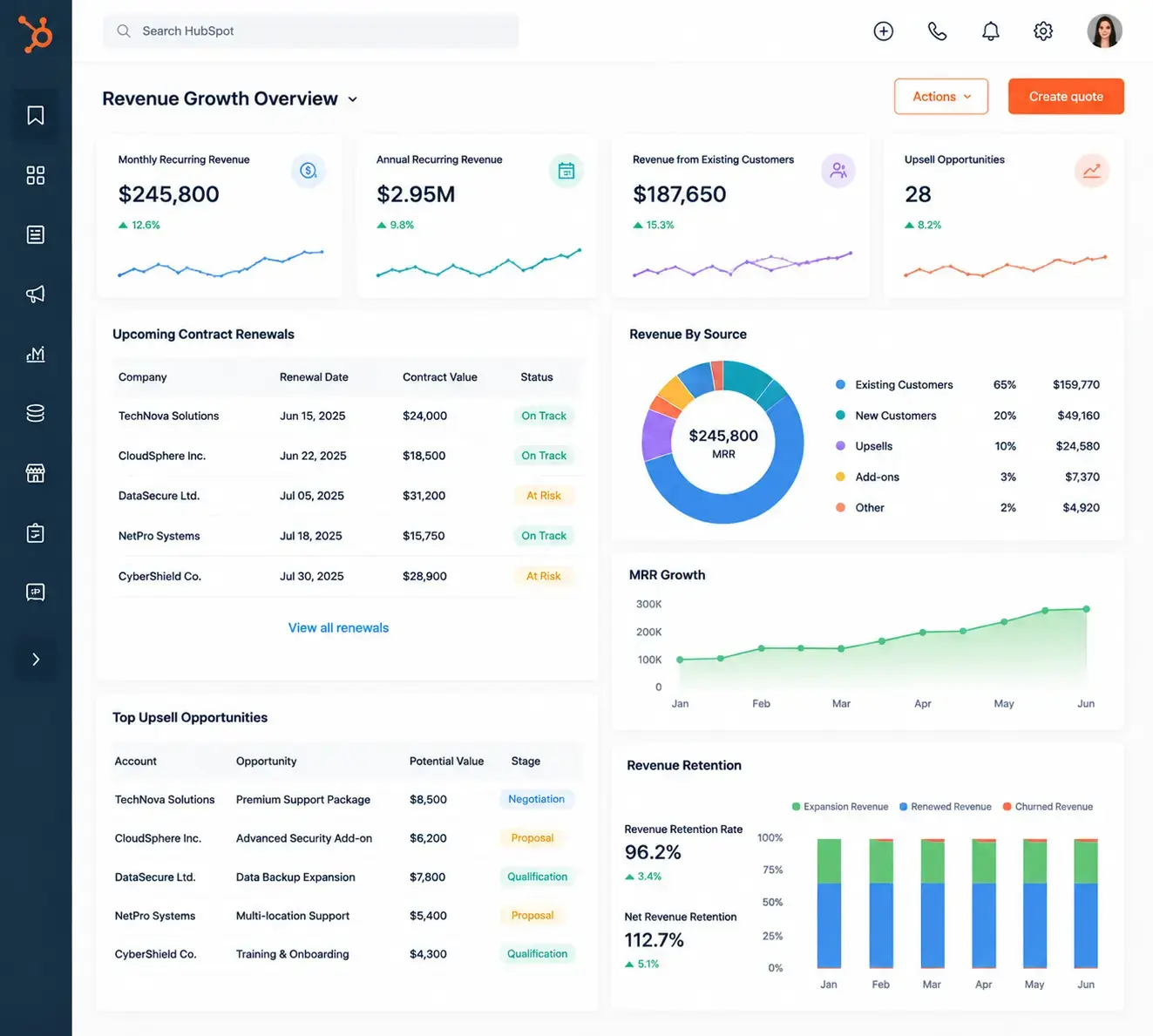The width and height of the screenshot is (1153, 1036).
Task: Click the At Risk status for DataSecure Ltd.
Action: tap(544, 496)
